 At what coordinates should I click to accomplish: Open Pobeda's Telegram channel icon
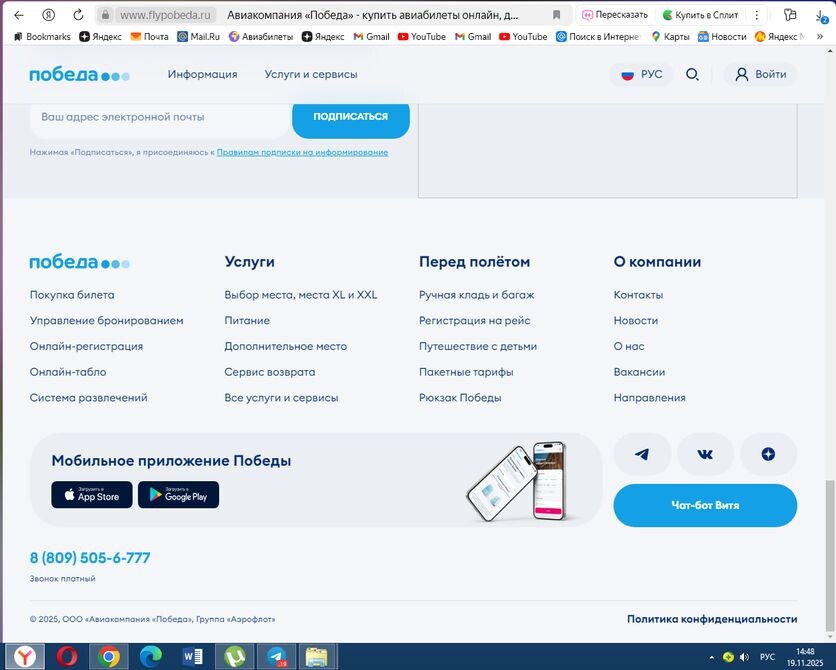point(641,454)
